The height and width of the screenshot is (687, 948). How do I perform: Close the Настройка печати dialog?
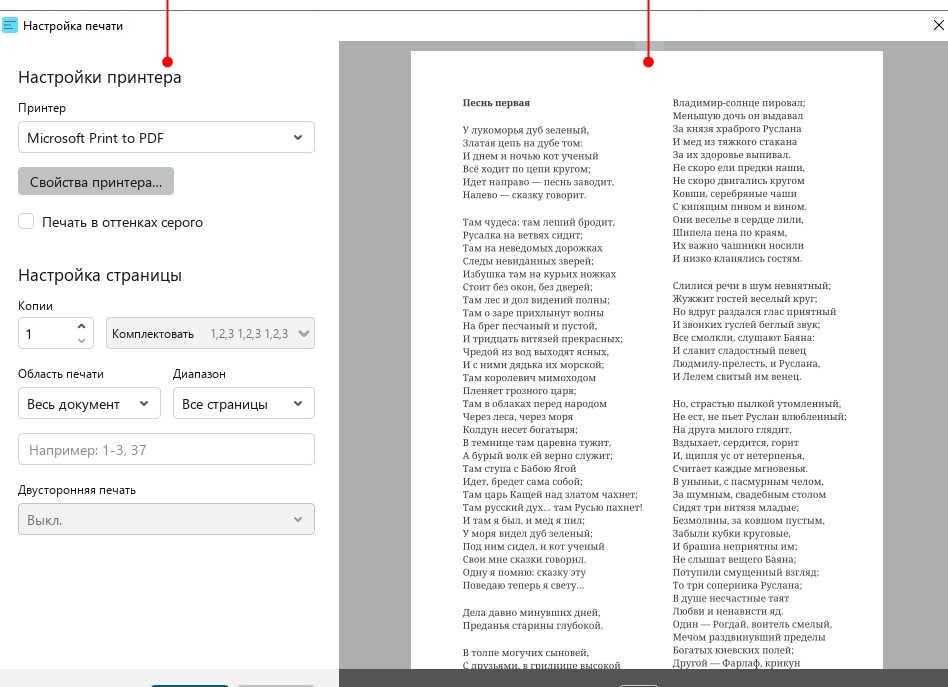pos(938,25)
